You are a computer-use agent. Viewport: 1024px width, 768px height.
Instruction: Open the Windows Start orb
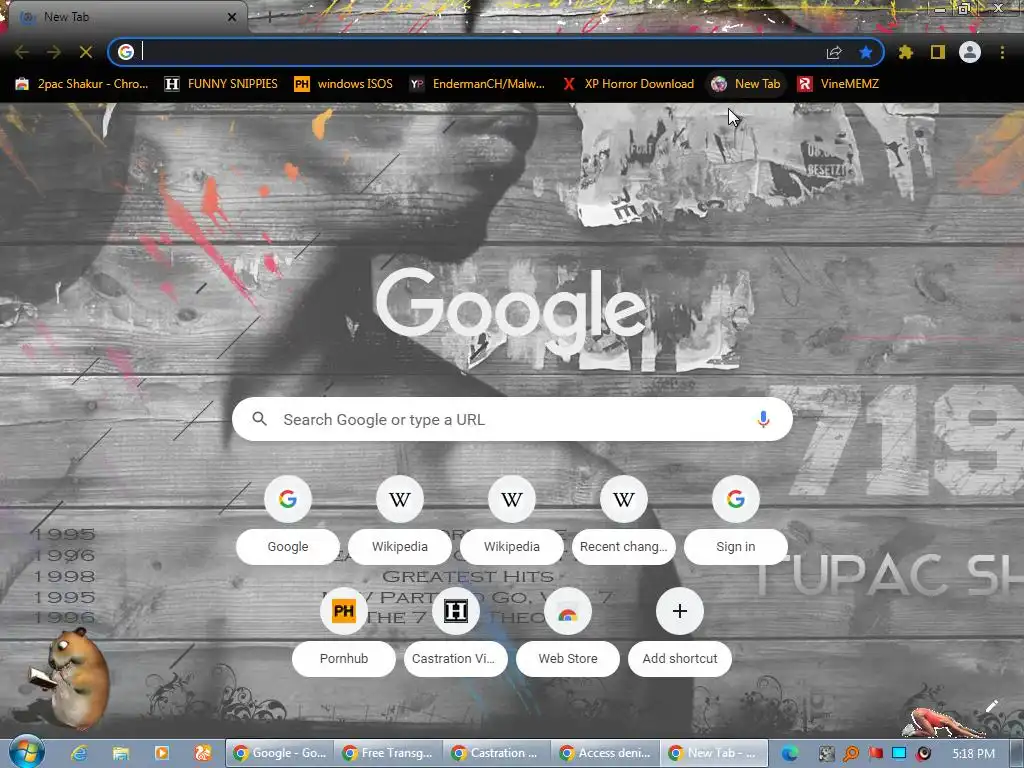pos(27,753)
